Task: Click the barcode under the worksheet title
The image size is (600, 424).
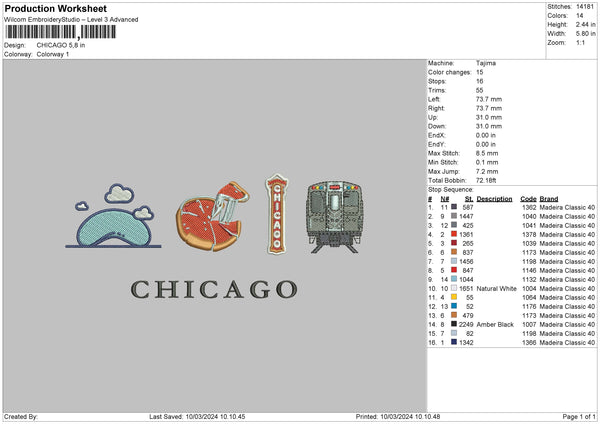Action: click(61, 32)
